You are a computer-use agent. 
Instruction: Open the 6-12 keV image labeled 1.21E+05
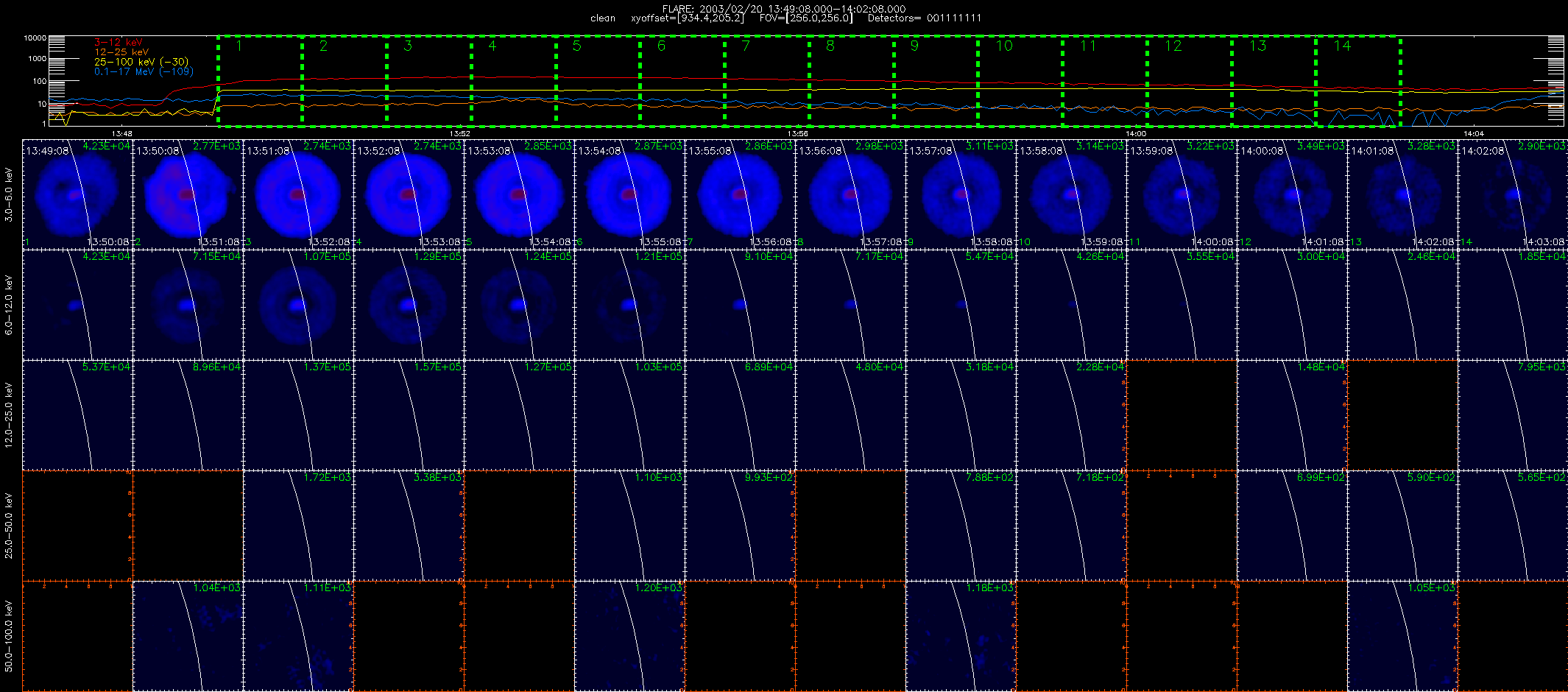[630, 305]
